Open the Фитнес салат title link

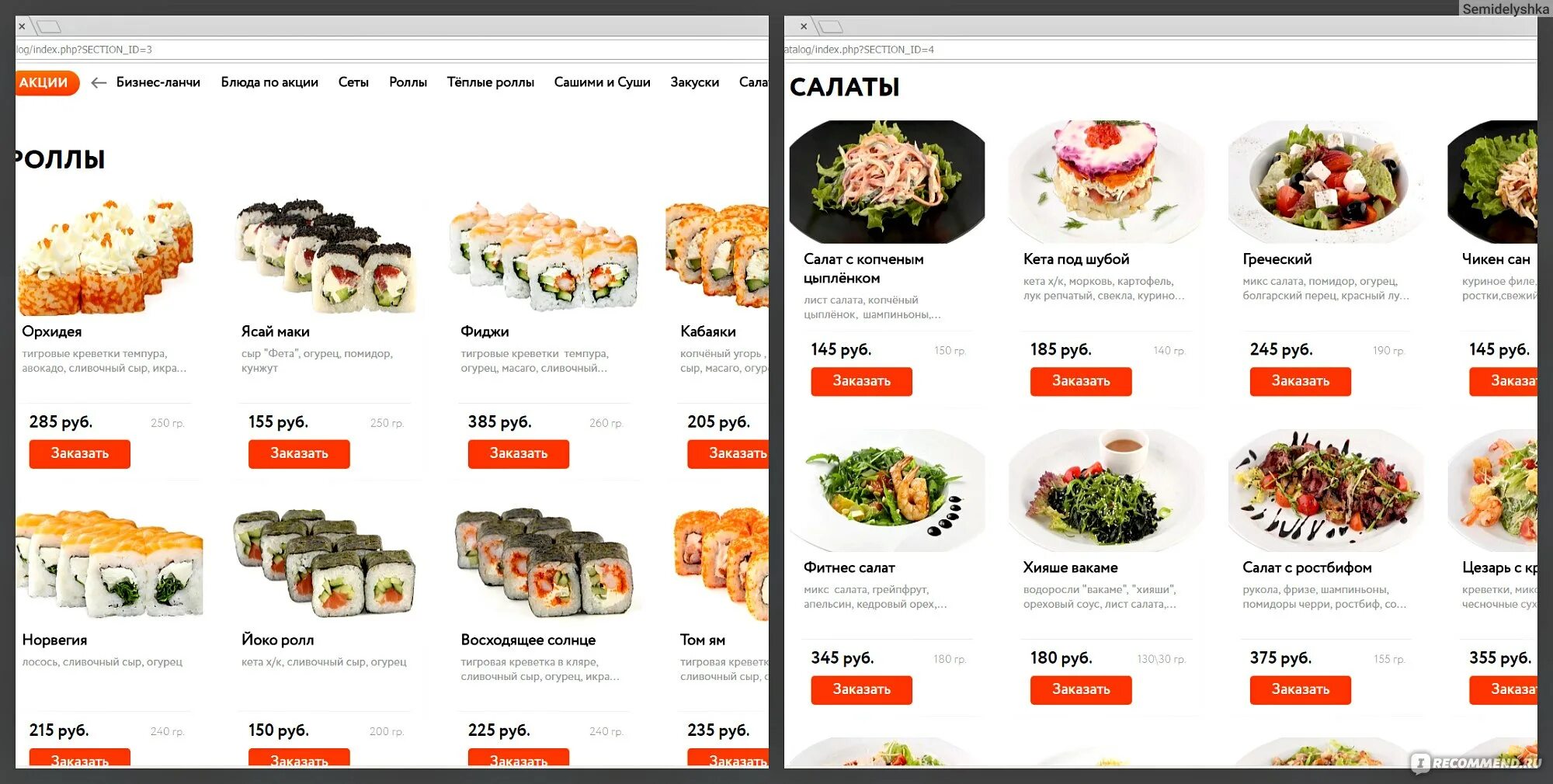click(x=849, y=567)
